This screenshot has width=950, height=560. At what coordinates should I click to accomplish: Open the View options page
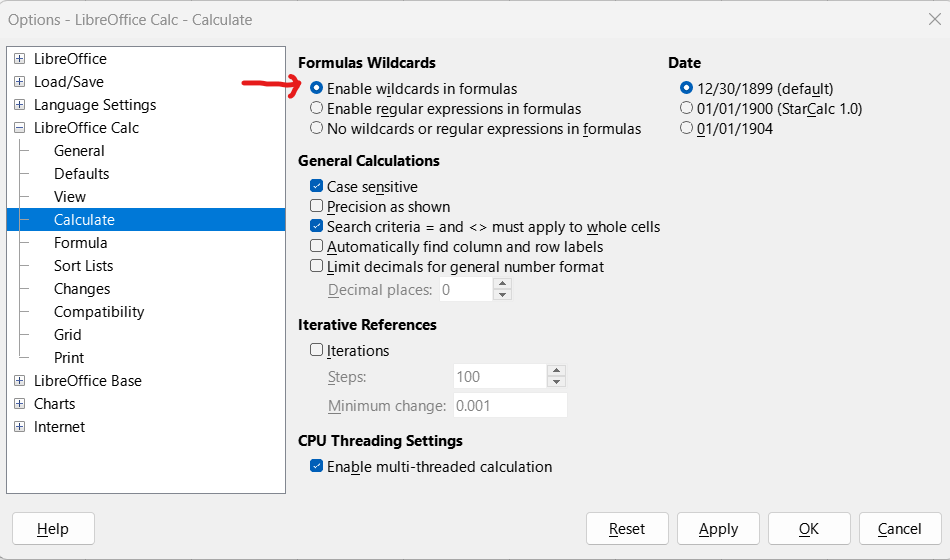tap(70, 197)
